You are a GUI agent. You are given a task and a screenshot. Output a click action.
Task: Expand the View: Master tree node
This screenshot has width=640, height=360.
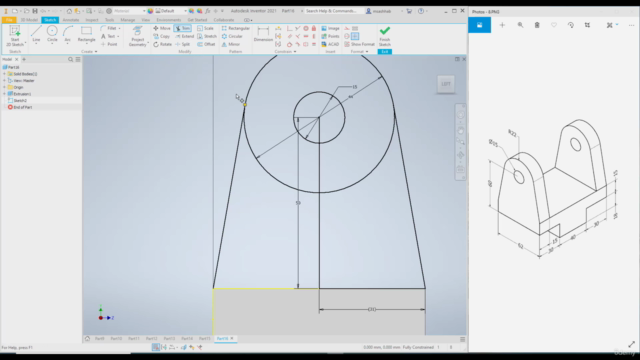4,80
